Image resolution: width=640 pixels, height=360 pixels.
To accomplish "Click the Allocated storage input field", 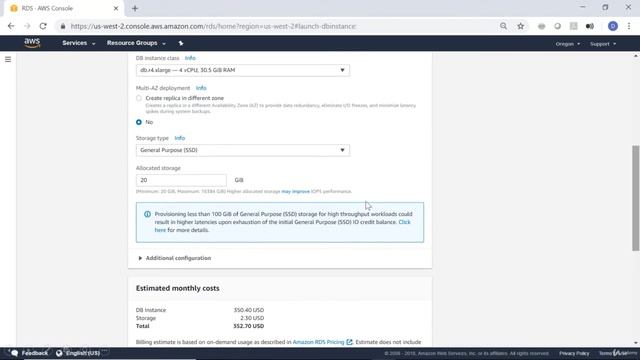I will (181, 180).
